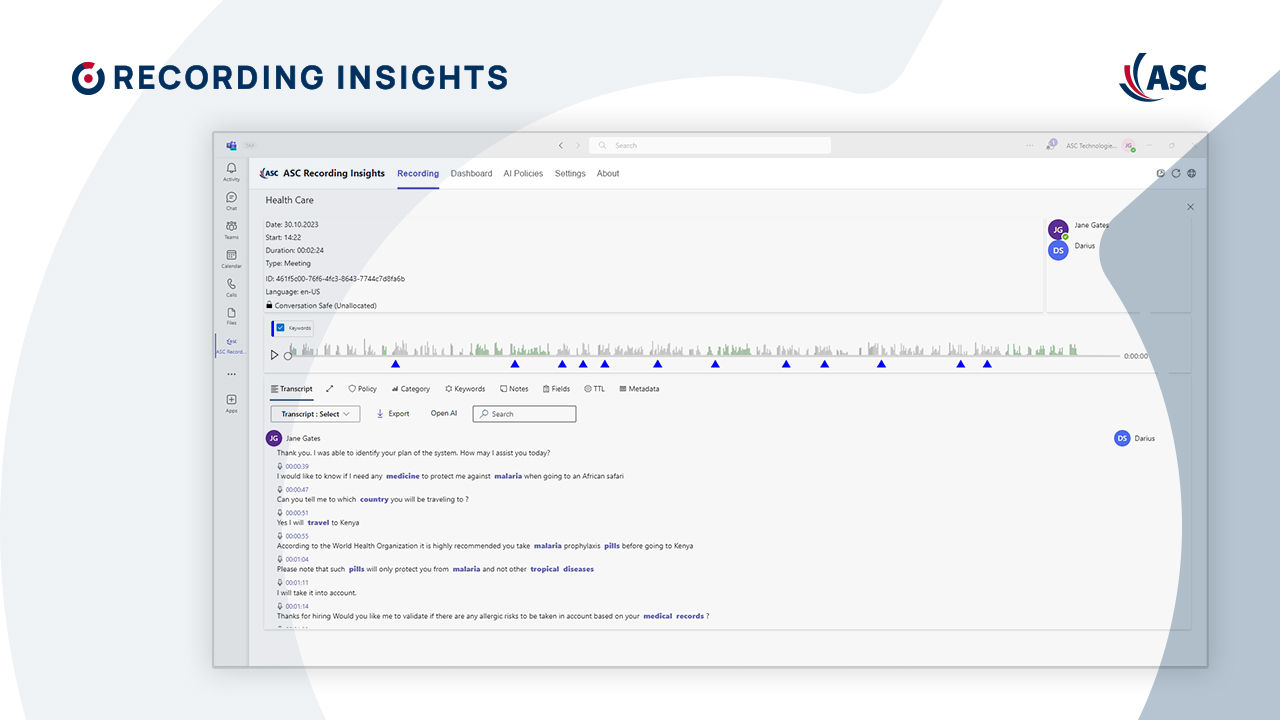
Task: Open the notification icon with the badge
Action: (x=1051, y=145)
